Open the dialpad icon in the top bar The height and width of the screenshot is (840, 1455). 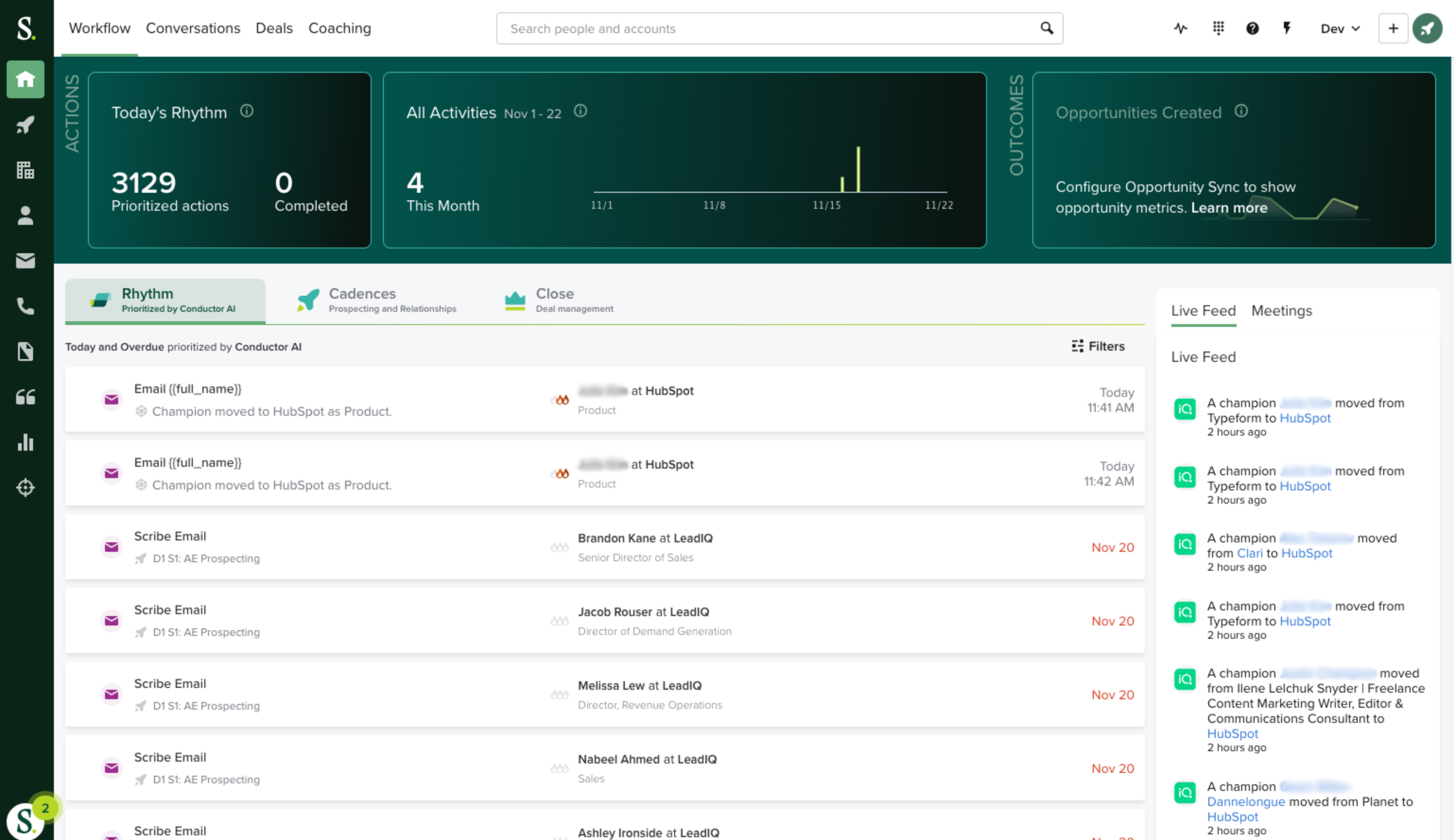coord(1218,28)
